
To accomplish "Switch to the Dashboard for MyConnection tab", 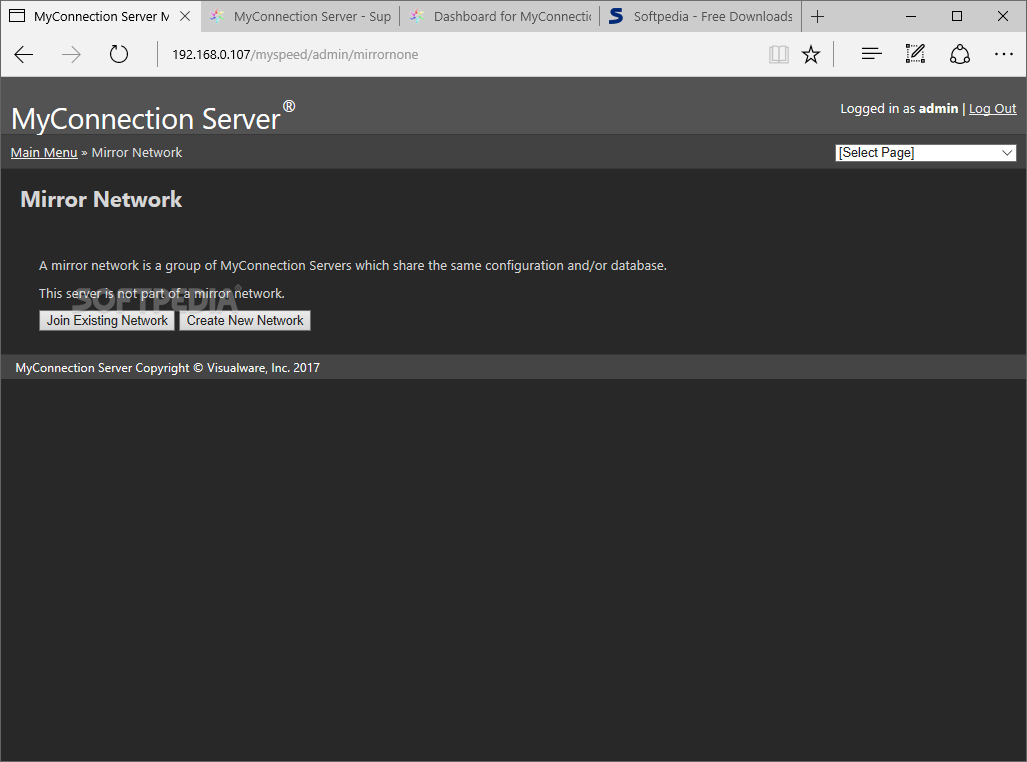I will (500, 16).
